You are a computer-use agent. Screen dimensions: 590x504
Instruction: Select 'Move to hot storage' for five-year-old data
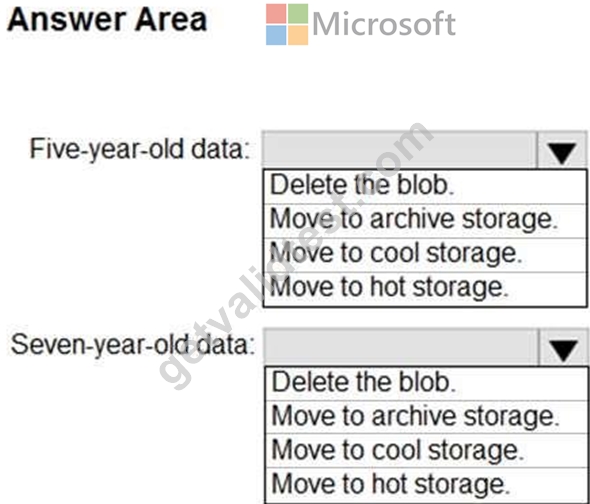(425, 289)
